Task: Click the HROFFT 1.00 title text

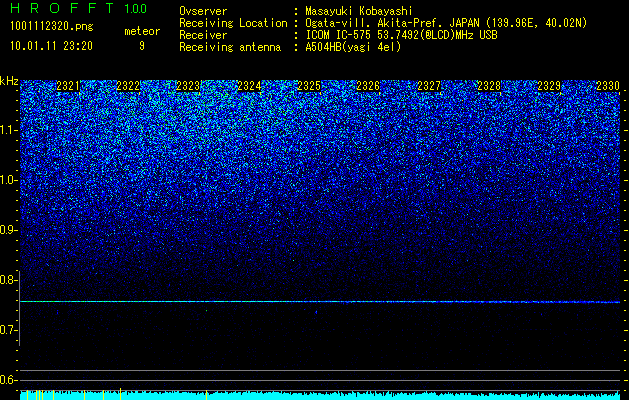Action: [78, 8]
